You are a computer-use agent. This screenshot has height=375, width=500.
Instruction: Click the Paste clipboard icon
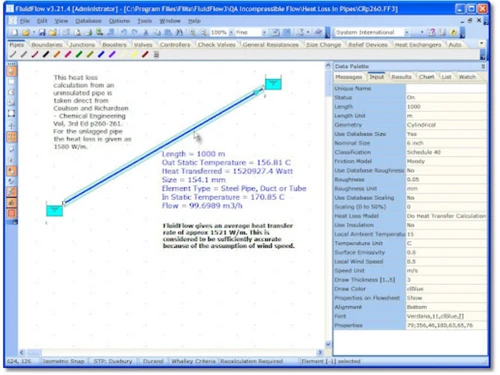point(168,32)
